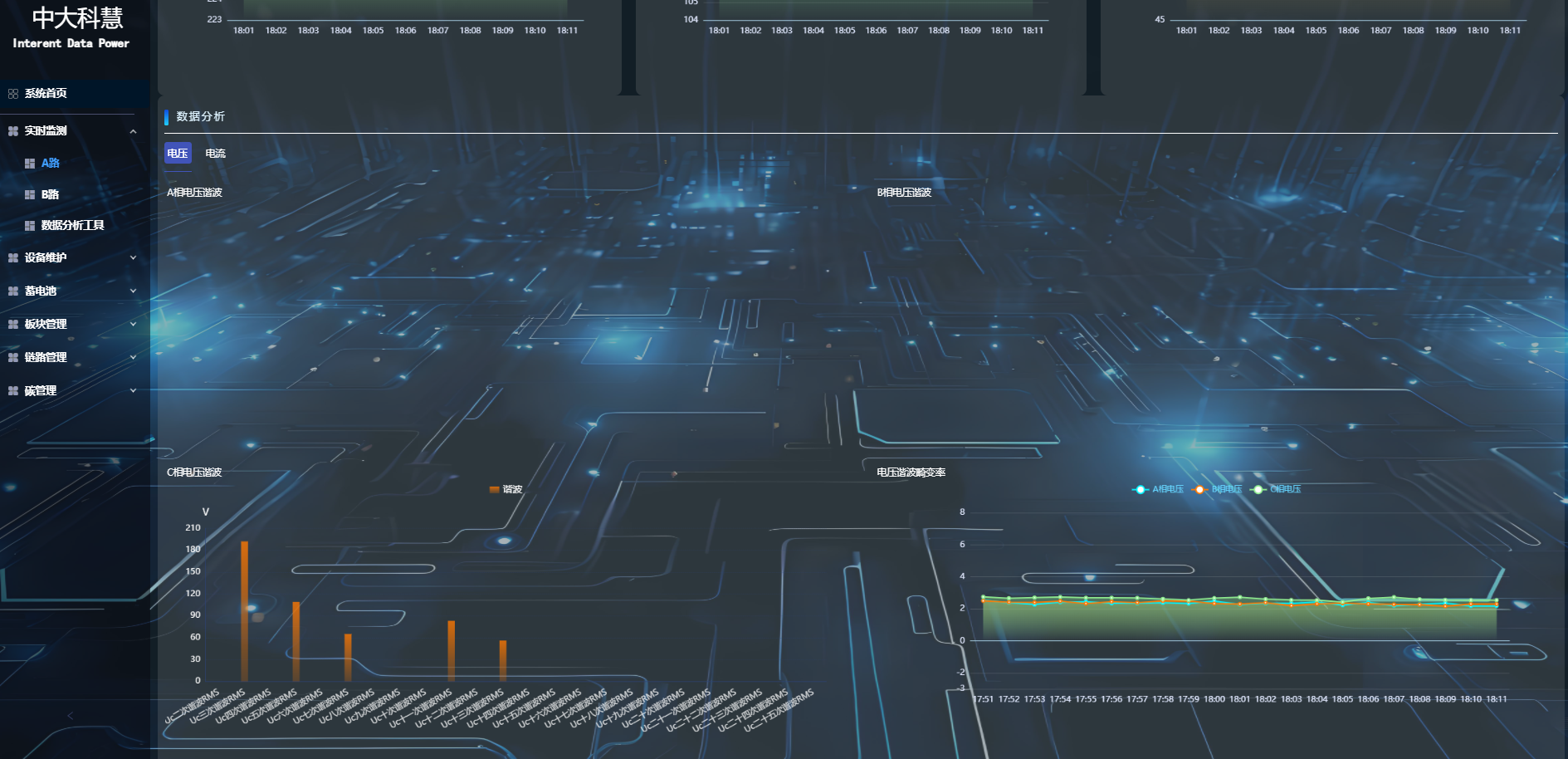Expand the 链路管理 menu chevron
The height and width of the screenshot is (759, 1568).
point(134,357)
